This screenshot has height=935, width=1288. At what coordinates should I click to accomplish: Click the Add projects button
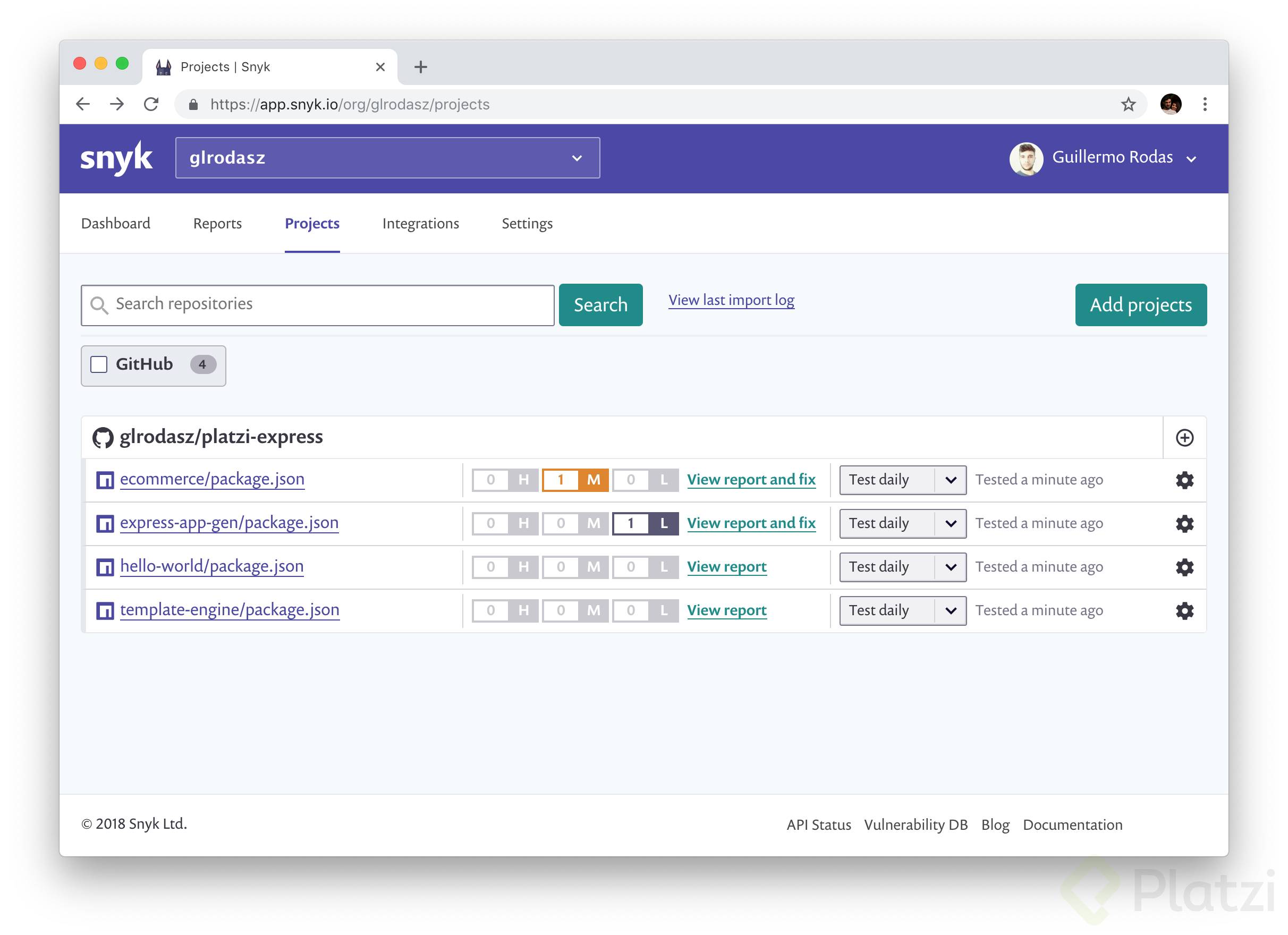[x=1140, y=305]
